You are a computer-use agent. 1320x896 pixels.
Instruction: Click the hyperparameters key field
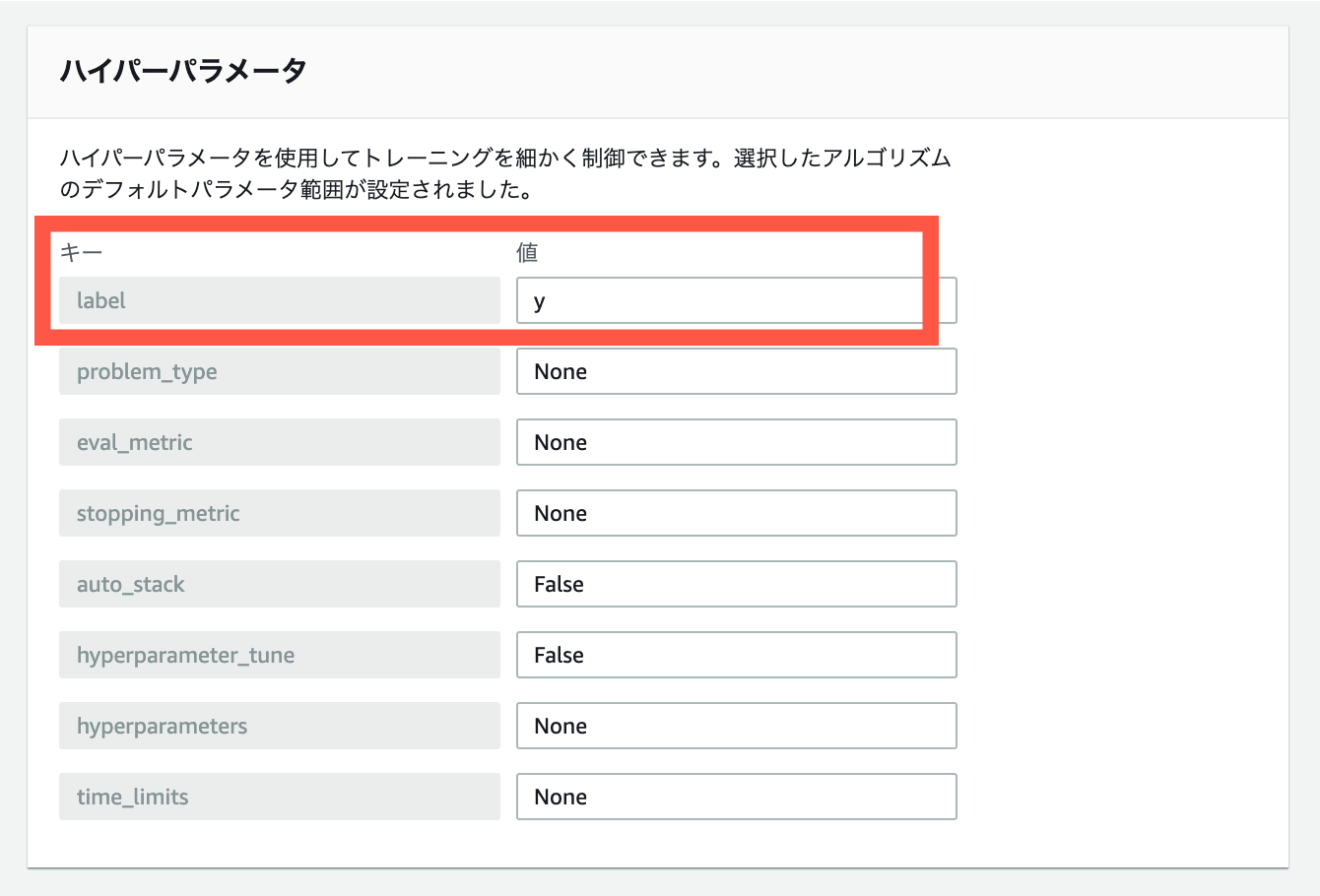280,726
